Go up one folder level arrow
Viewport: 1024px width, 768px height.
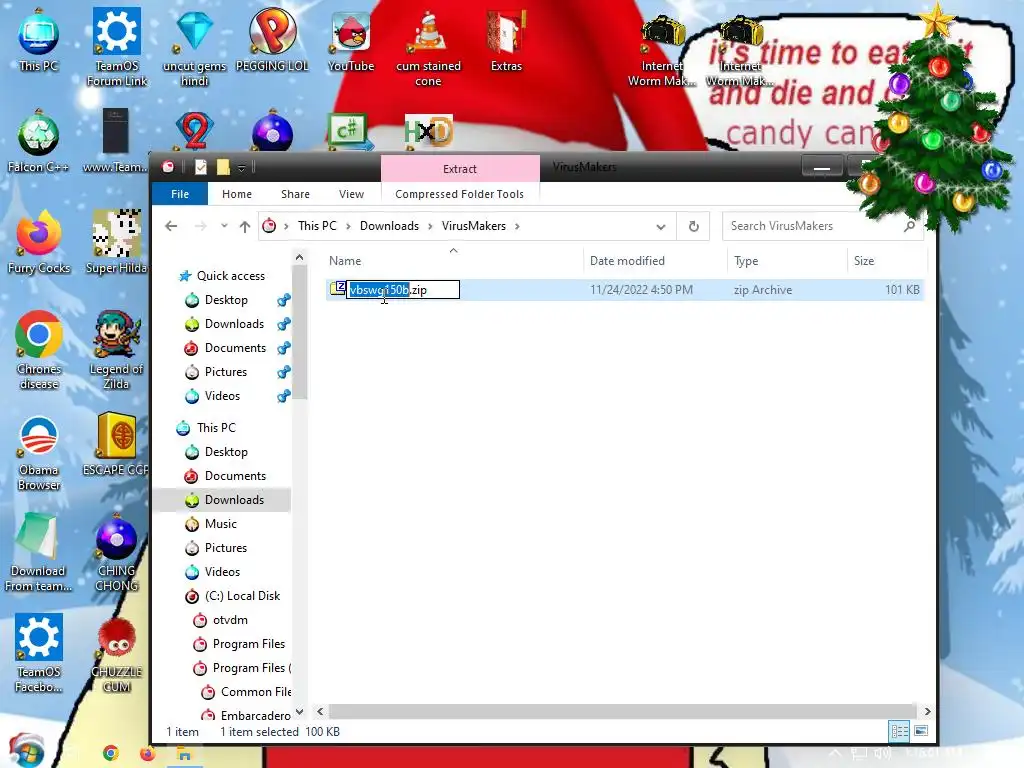click(245, 226)
